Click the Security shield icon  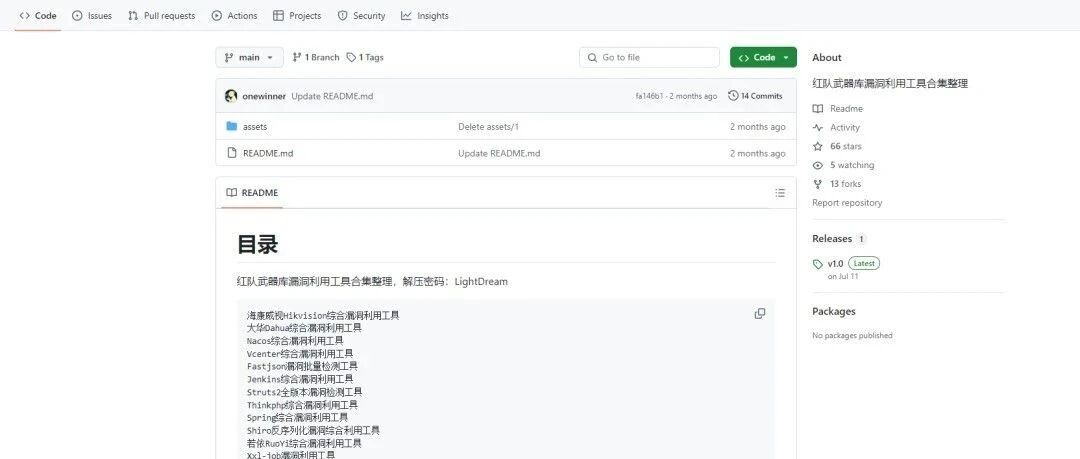tap(342, 16)
